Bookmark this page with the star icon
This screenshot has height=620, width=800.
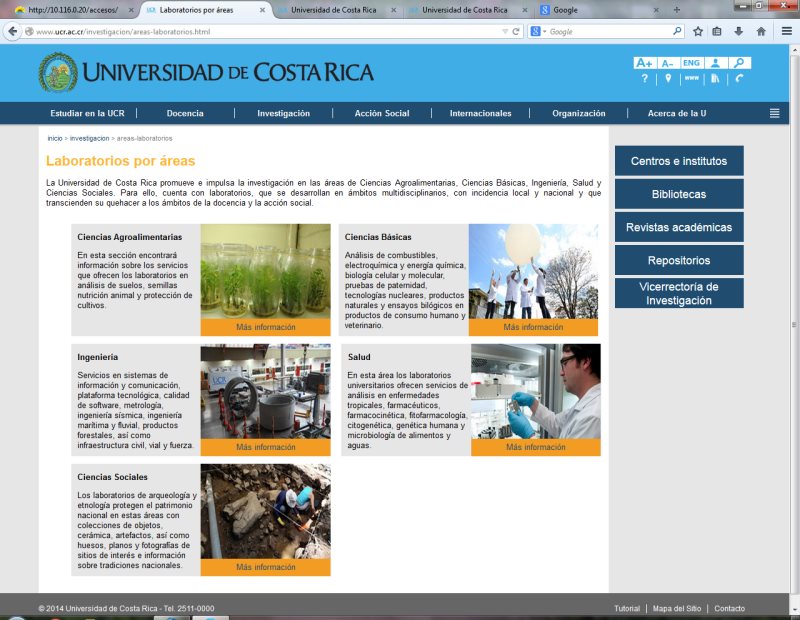click(698, 32)
